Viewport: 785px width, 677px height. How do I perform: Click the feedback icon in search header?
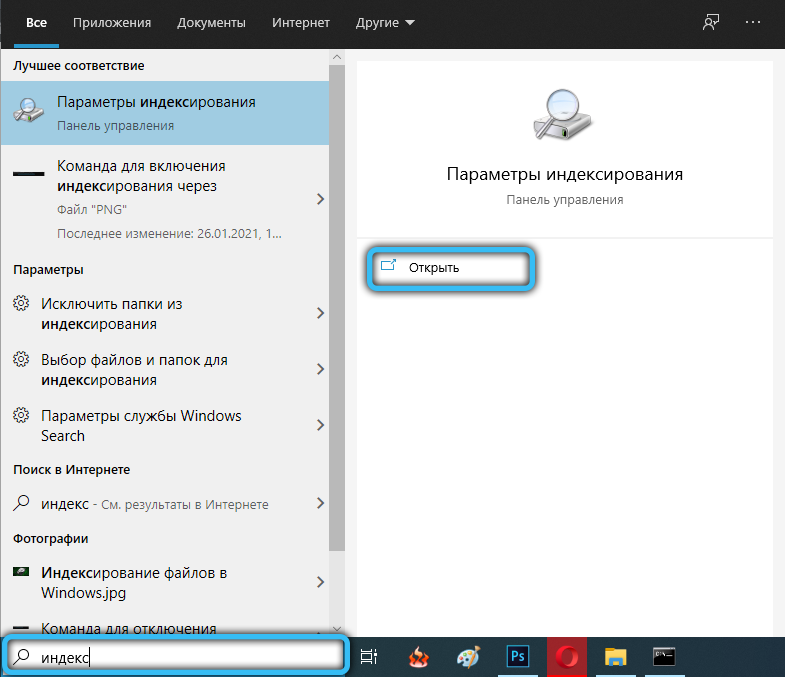(711, 22)
